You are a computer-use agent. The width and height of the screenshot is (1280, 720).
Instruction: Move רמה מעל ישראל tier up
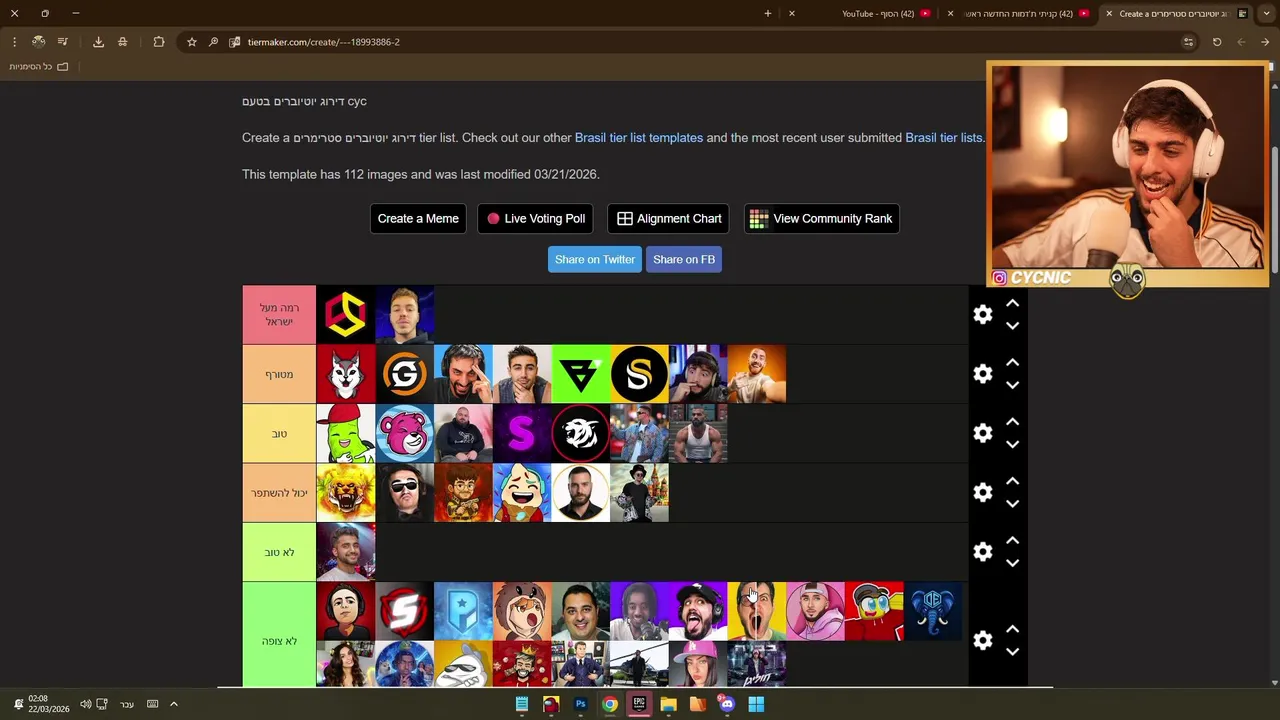tap(1012, 303)
